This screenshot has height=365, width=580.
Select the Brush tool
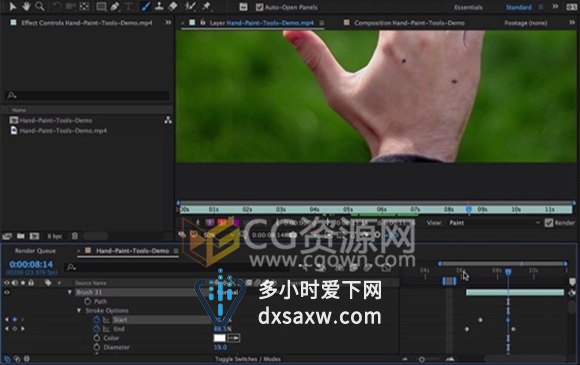coord(145,6)
